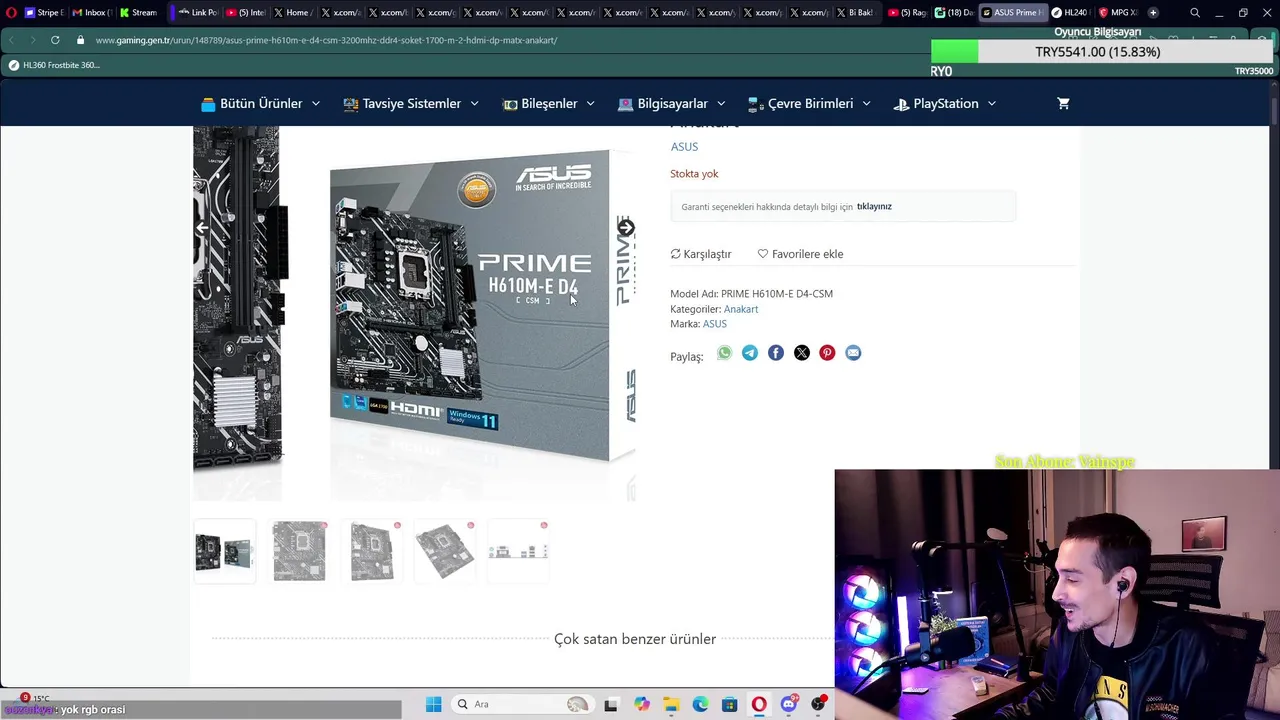Share product on X icon
Viewport: 1280px width, 720px height.
[802, 353]
